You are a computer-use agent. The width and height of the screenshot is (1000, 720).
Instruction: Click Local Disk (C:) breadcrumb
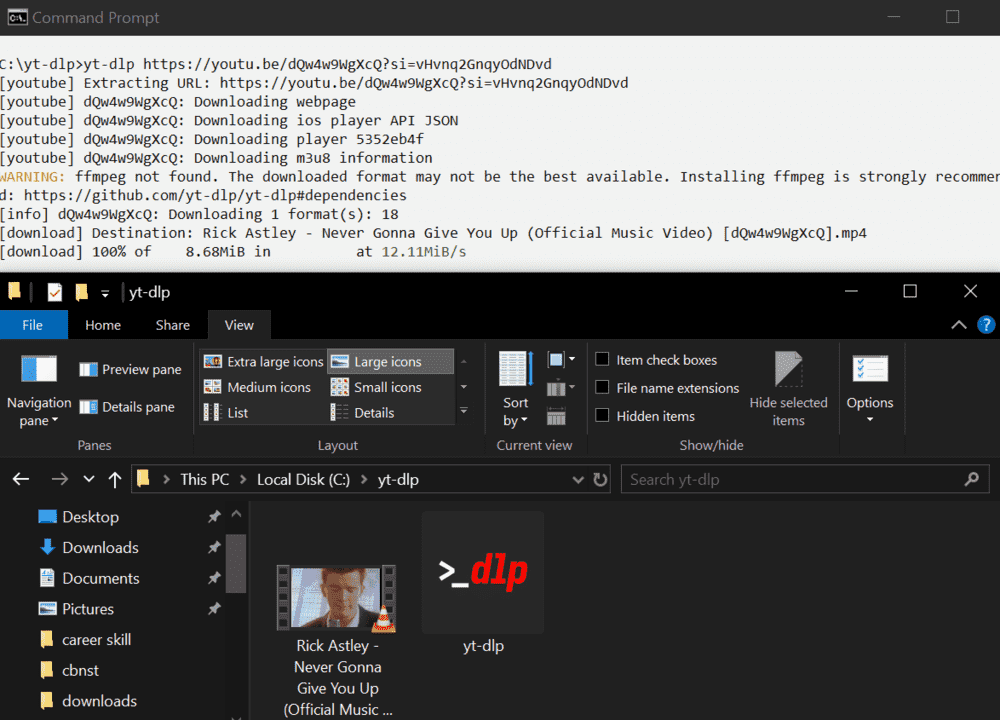pos(303,479)
